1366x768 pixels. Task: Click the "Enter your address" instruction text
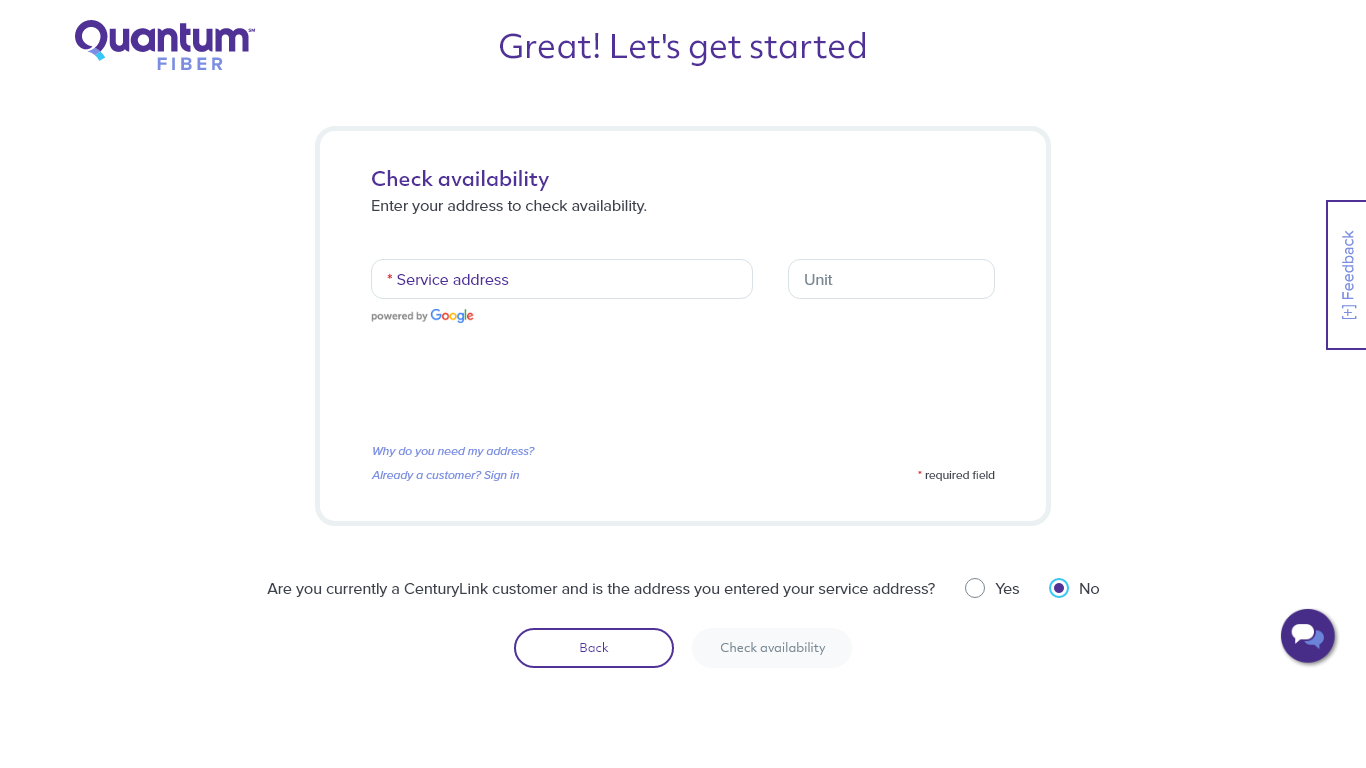pos(509,206)
